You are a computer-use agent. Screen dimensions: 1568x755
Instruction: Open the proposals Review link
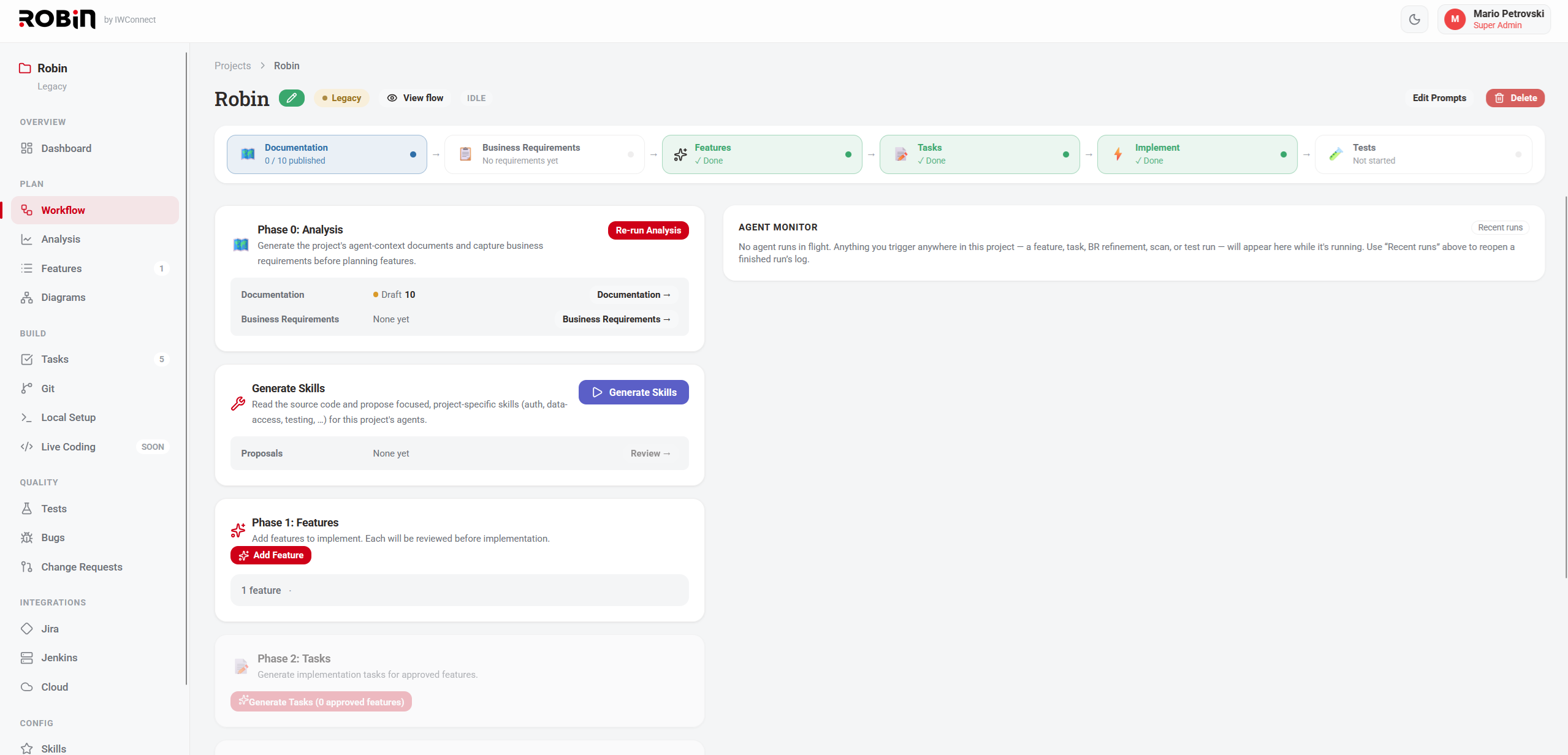[650, 453]
